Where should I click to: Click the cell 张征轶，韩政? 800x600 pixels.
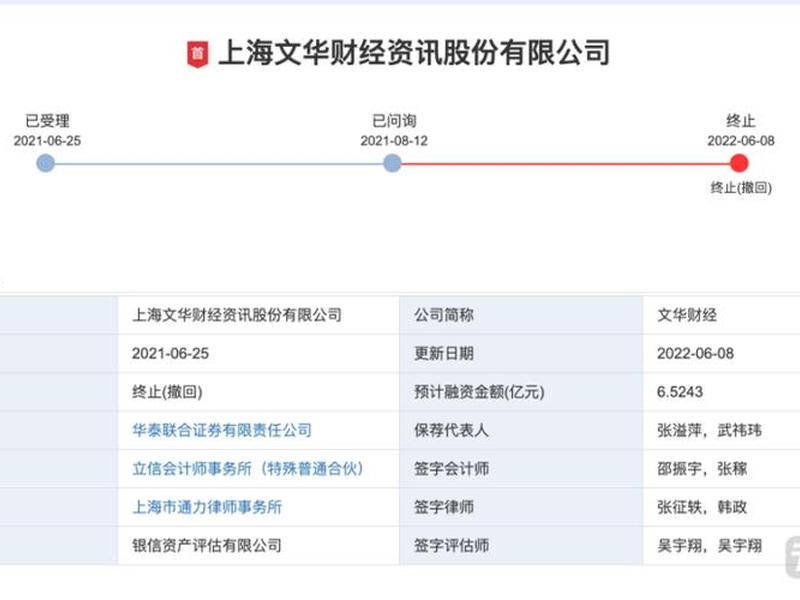(721, 507)
